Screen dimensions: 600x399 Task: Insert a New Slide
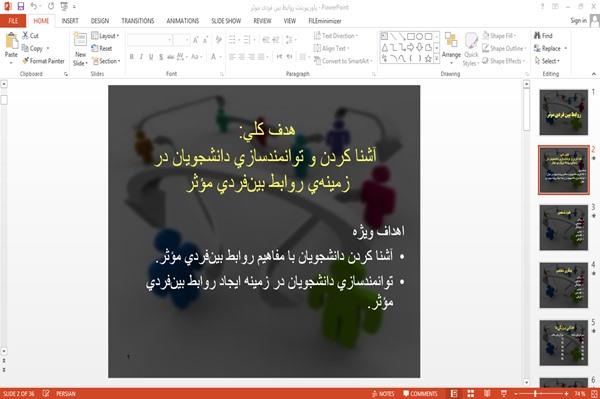[x=80, y=49]
